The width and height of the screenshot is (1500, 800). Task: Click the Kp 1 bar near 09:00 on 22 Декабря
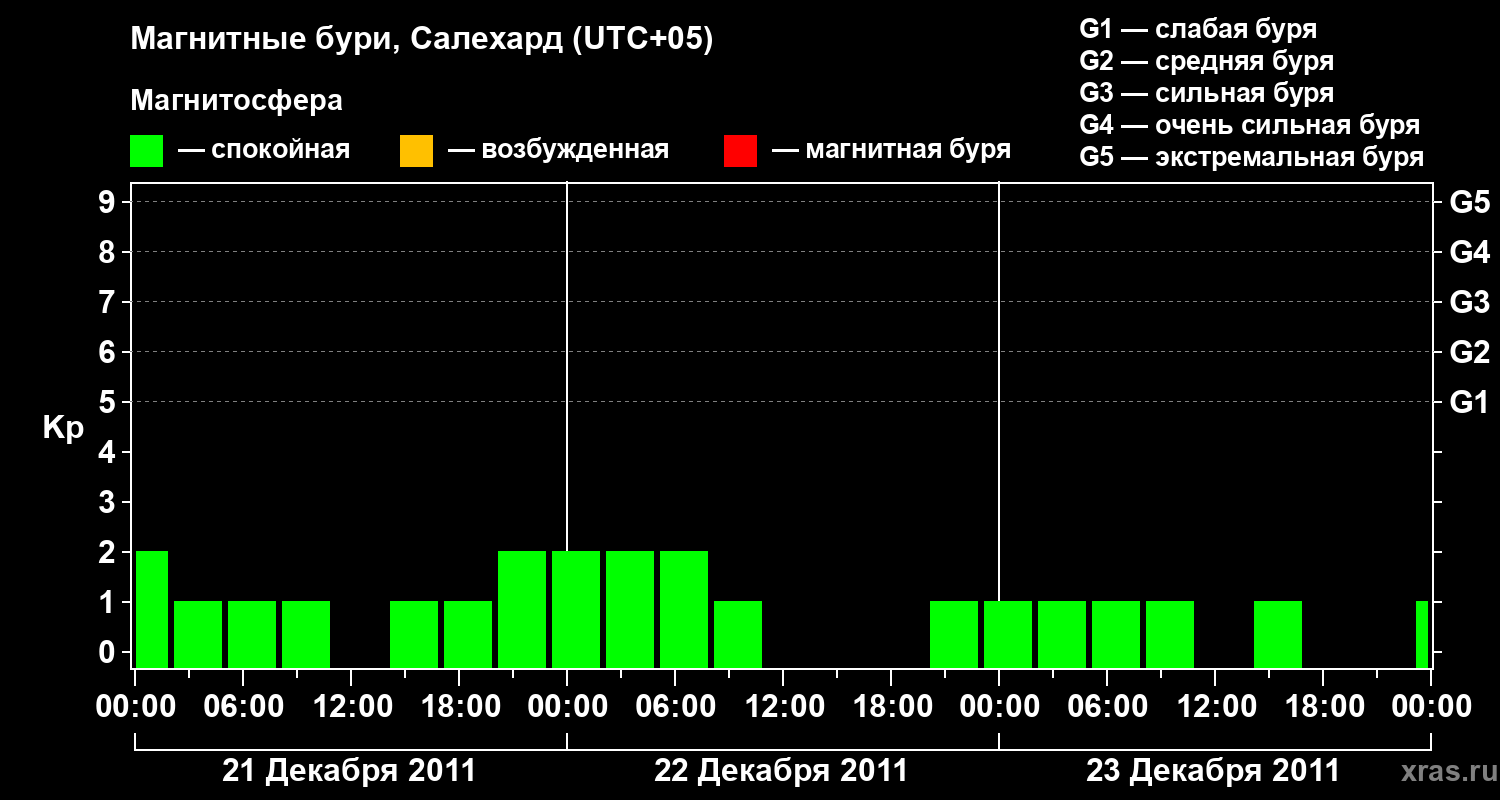(738, 634)
